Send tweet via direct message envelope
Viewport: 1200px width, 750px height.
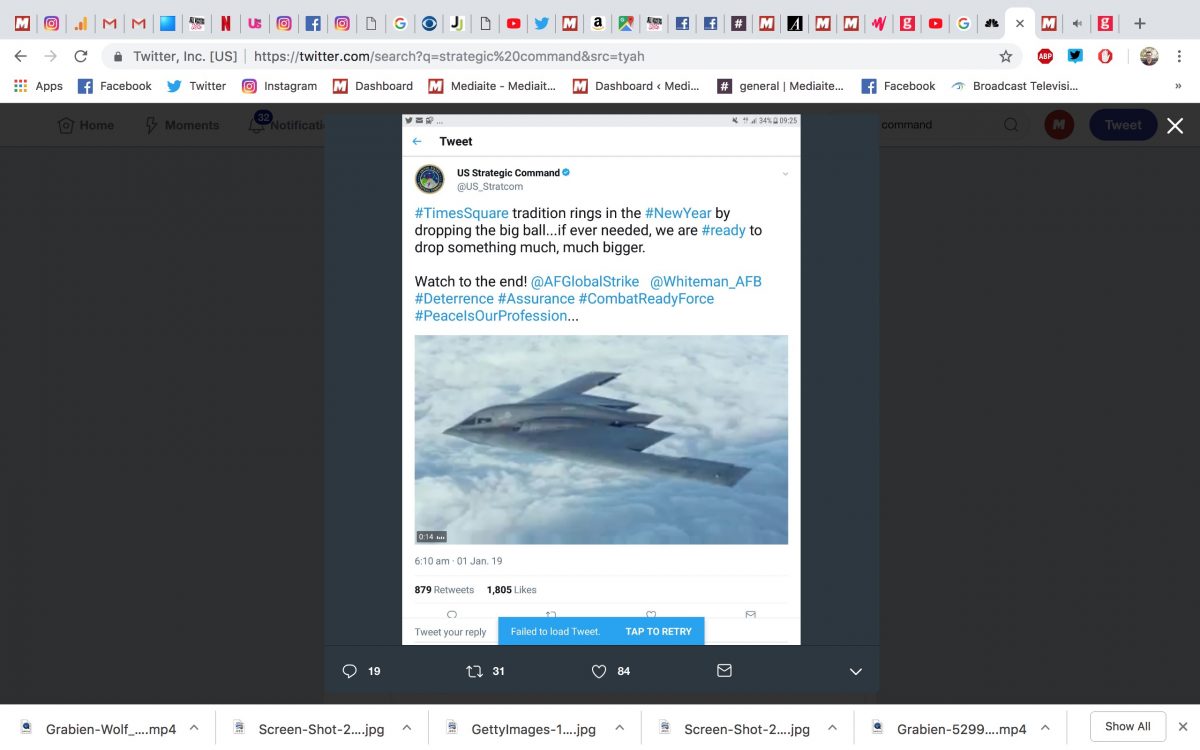[725, 671]
